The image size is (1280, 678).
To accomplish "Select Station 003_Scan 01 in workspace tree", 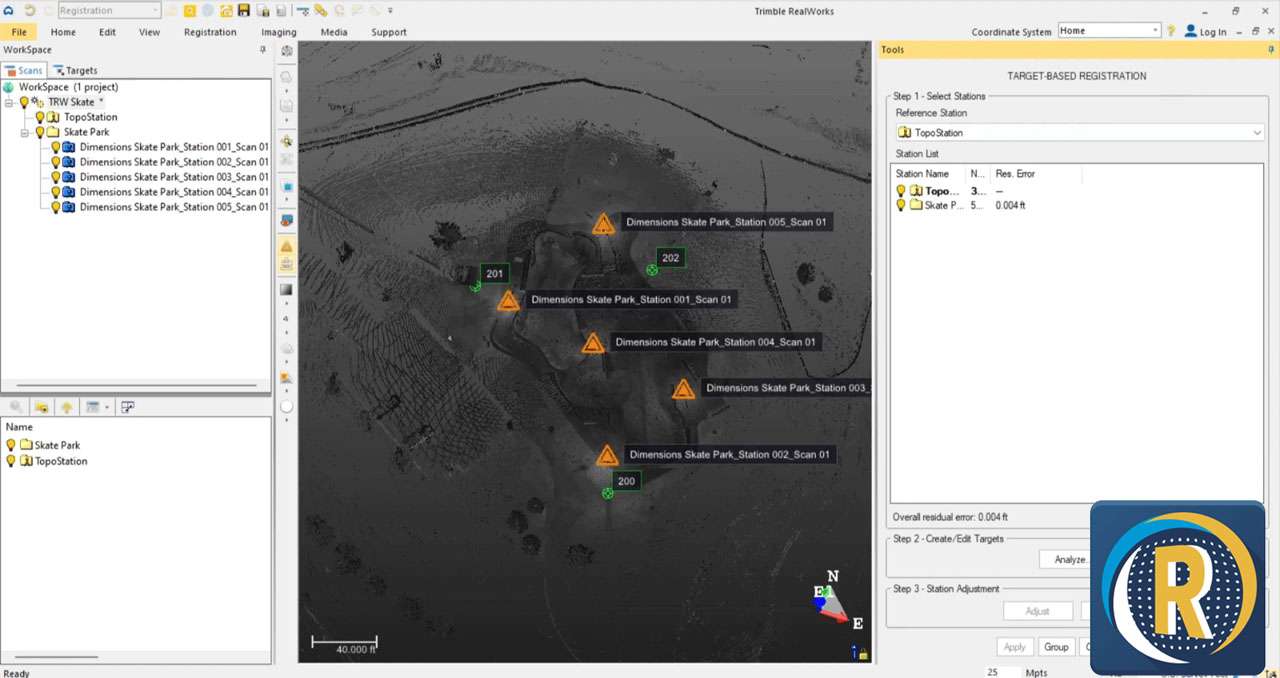I will click(x=173, y=177).
